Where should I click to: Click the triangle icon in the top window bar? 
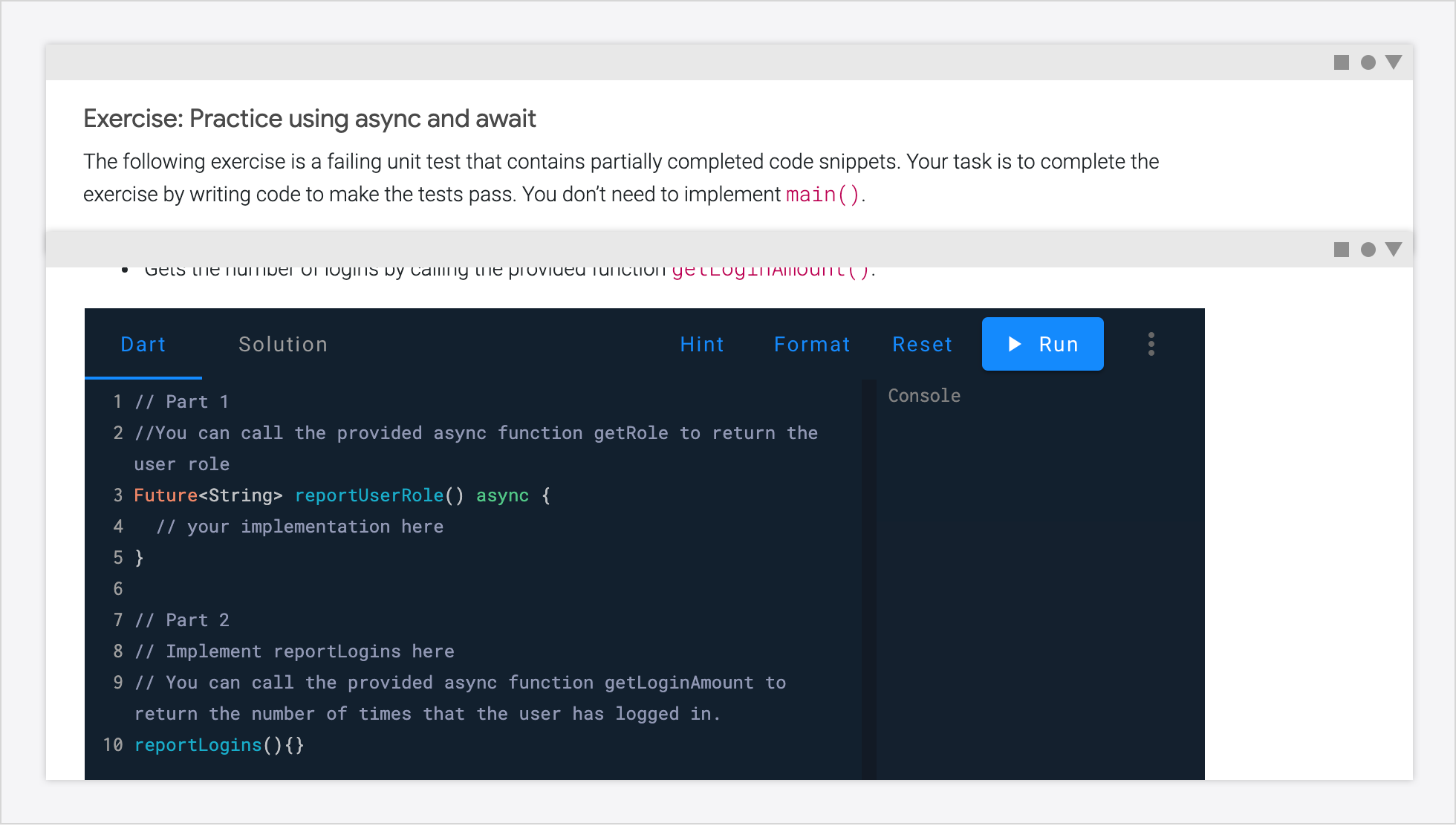1394,62
